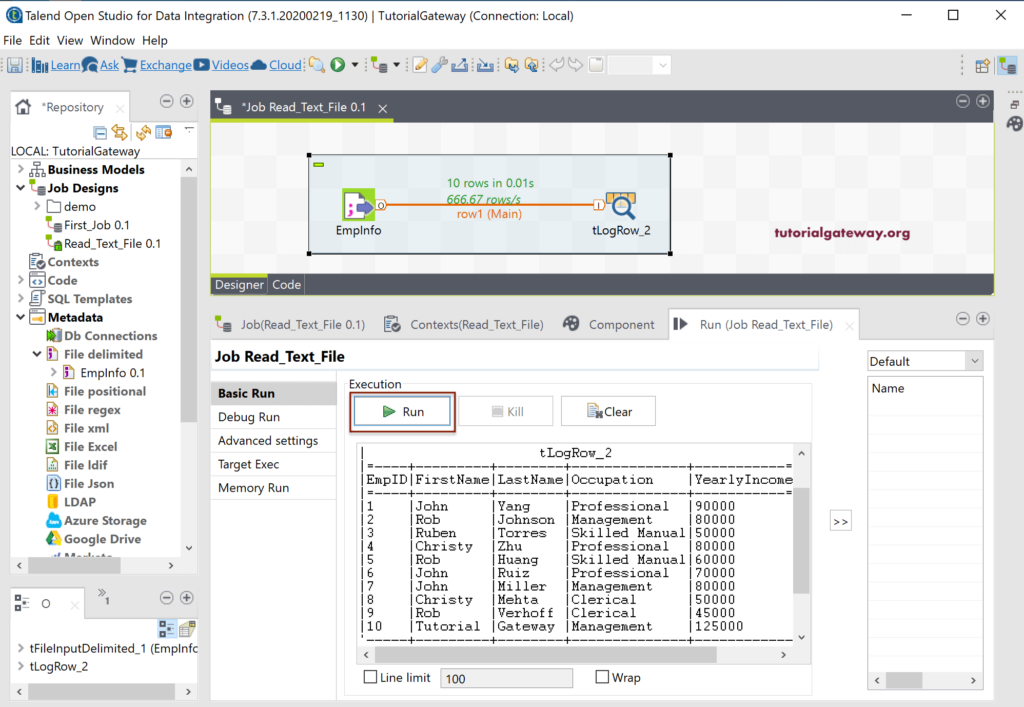Open the Window menu
This screenshot has width=1024, height=707.
click(112, 40)
